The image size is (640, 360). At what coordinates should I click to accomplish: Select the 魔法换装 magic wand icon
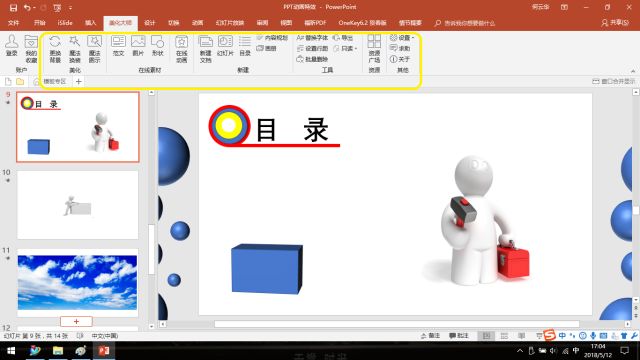(75, 49)
